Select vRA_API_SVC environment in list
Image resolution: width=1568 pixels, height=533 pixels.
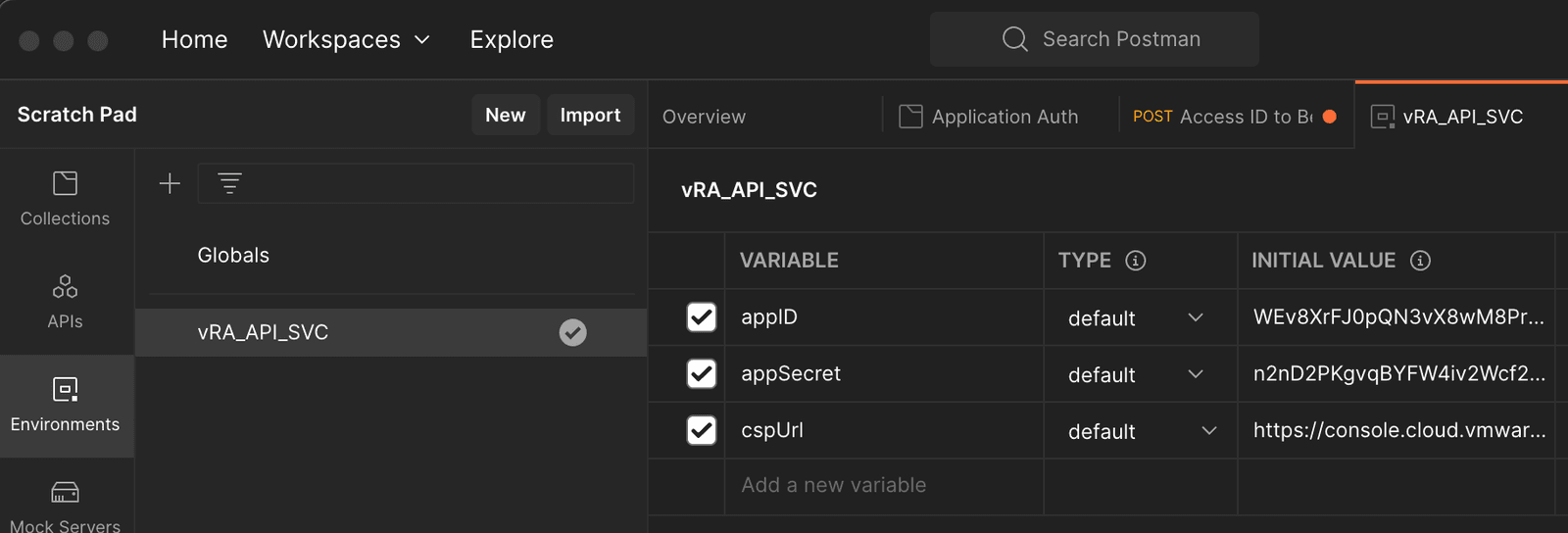tap(392, 332)
